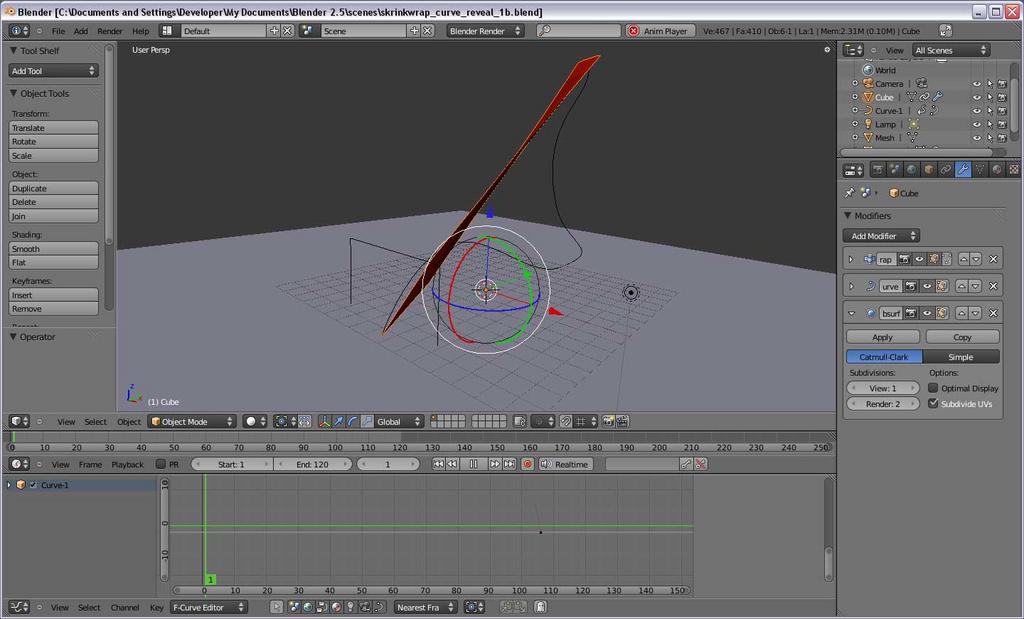
Task: Click Back to Previous fullscreen icon in info header
Action: tap(945, 31)
